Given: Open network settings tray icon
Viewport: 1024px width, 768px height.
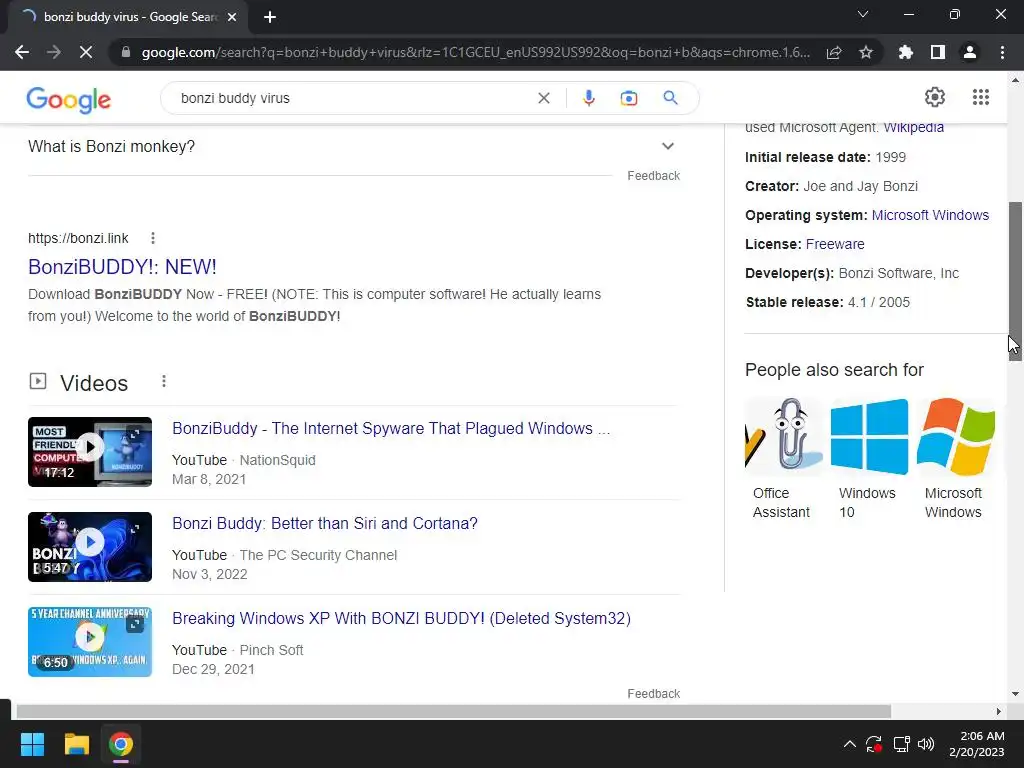Looking at the screenshot, I should point(901,744).
